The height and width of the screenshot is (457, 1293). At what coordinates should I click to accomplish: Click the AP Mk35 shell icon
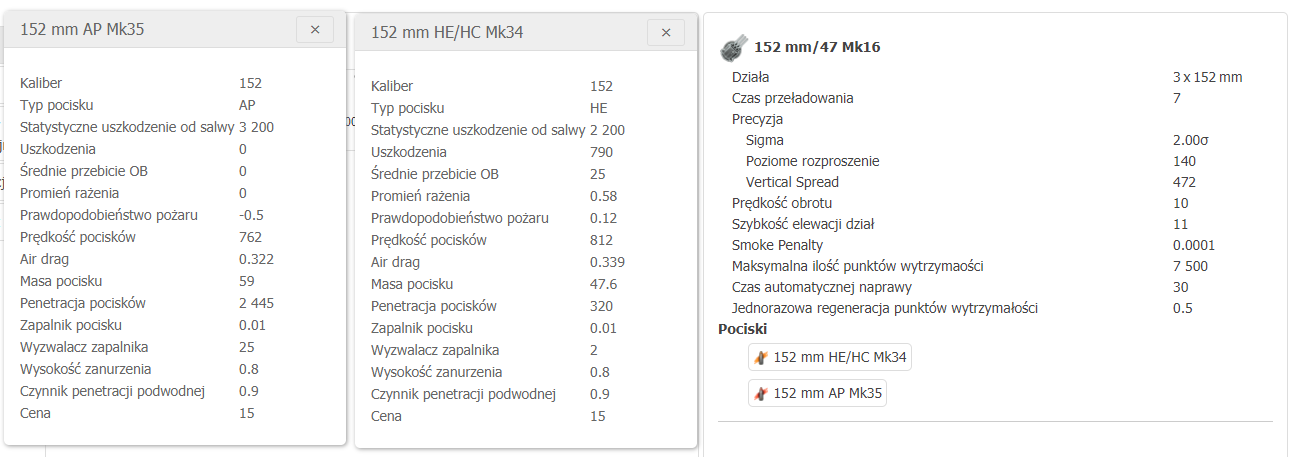(x=761, y=393)
